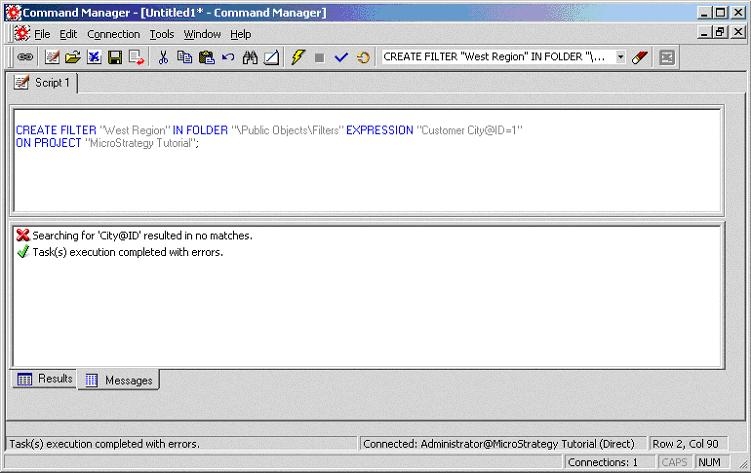The width and height of the screenshot is (751, 473).
Task: Minimize the inner document window
Action: pos(704,33)
